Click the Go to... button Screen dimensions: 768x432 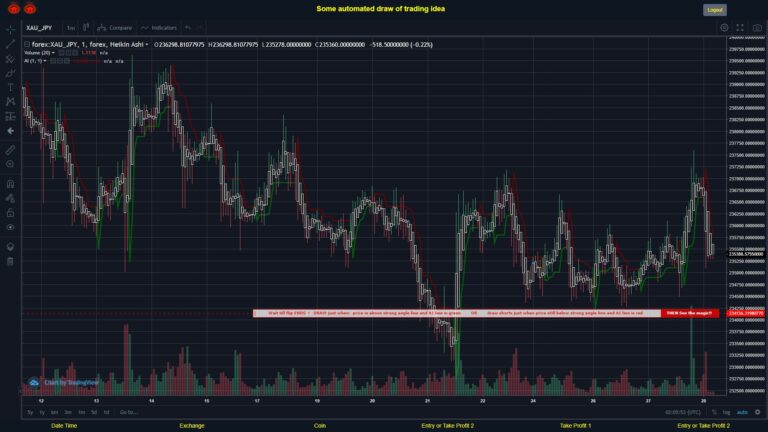point(128,412)
